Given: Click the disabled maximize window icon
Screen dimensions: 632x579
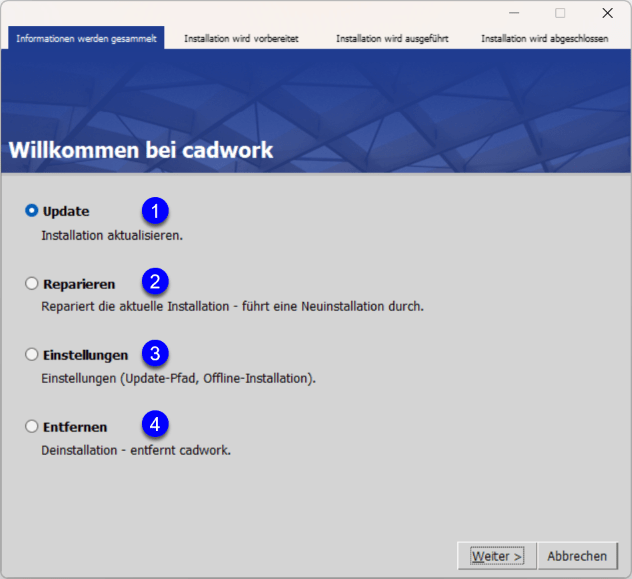Looking at the screenshot, I should coord(560,13).
